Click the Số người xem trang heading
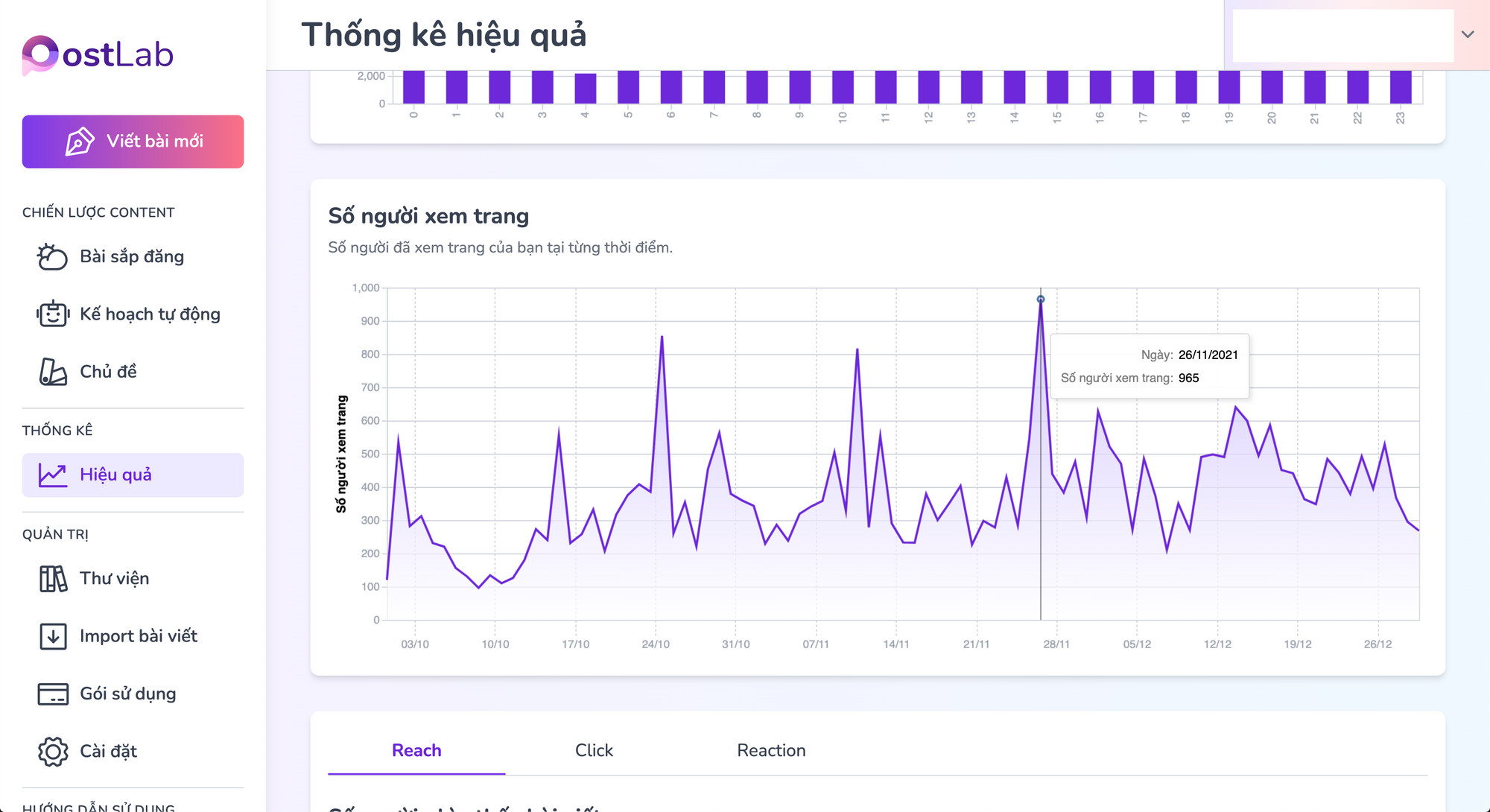This screenshot has height=812, width=1490. click(x=428, y=217)
